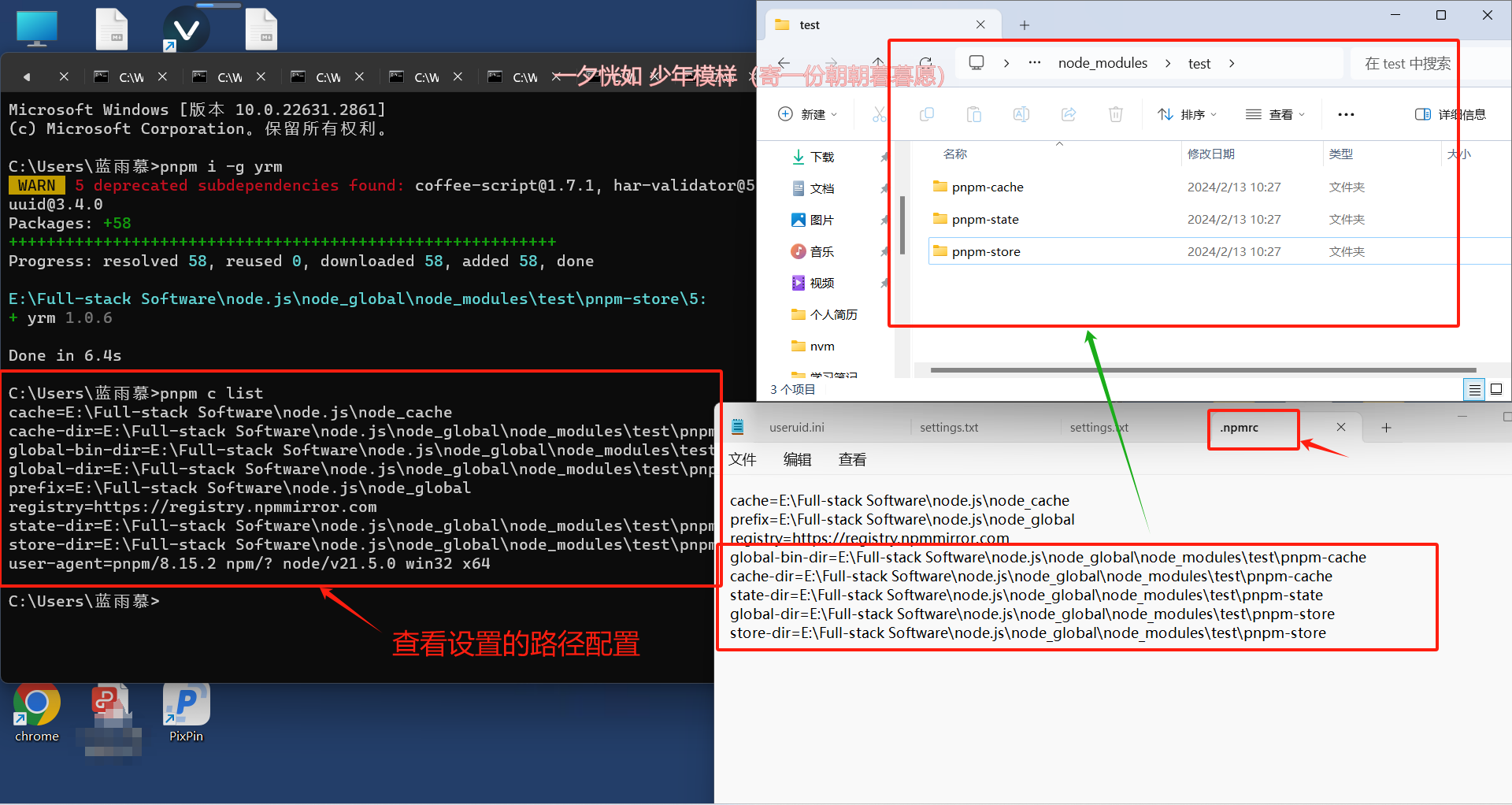Click the 在 test 中搜索 search box
This screenshot has width=1512, height=805.
pyautogui.click(x=1431, y=63)
